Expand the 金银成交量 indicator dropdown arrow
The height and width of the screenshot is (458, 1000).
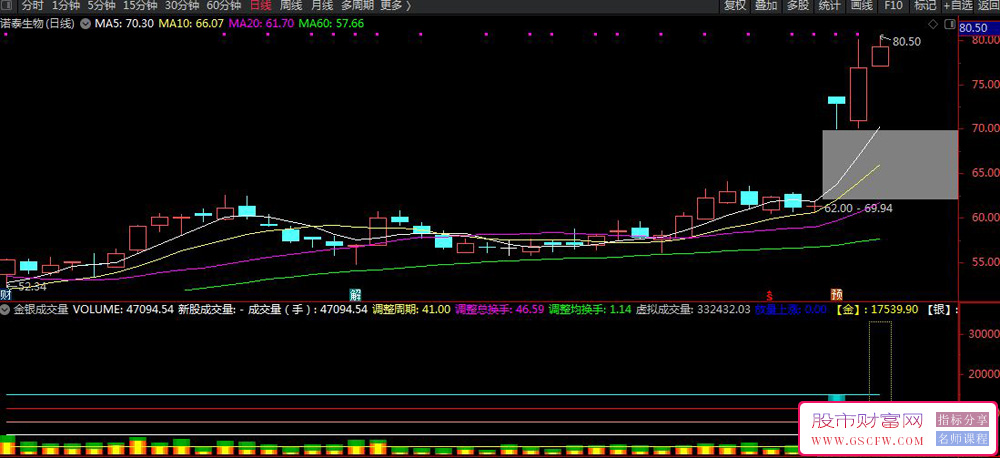click(6, 310)
